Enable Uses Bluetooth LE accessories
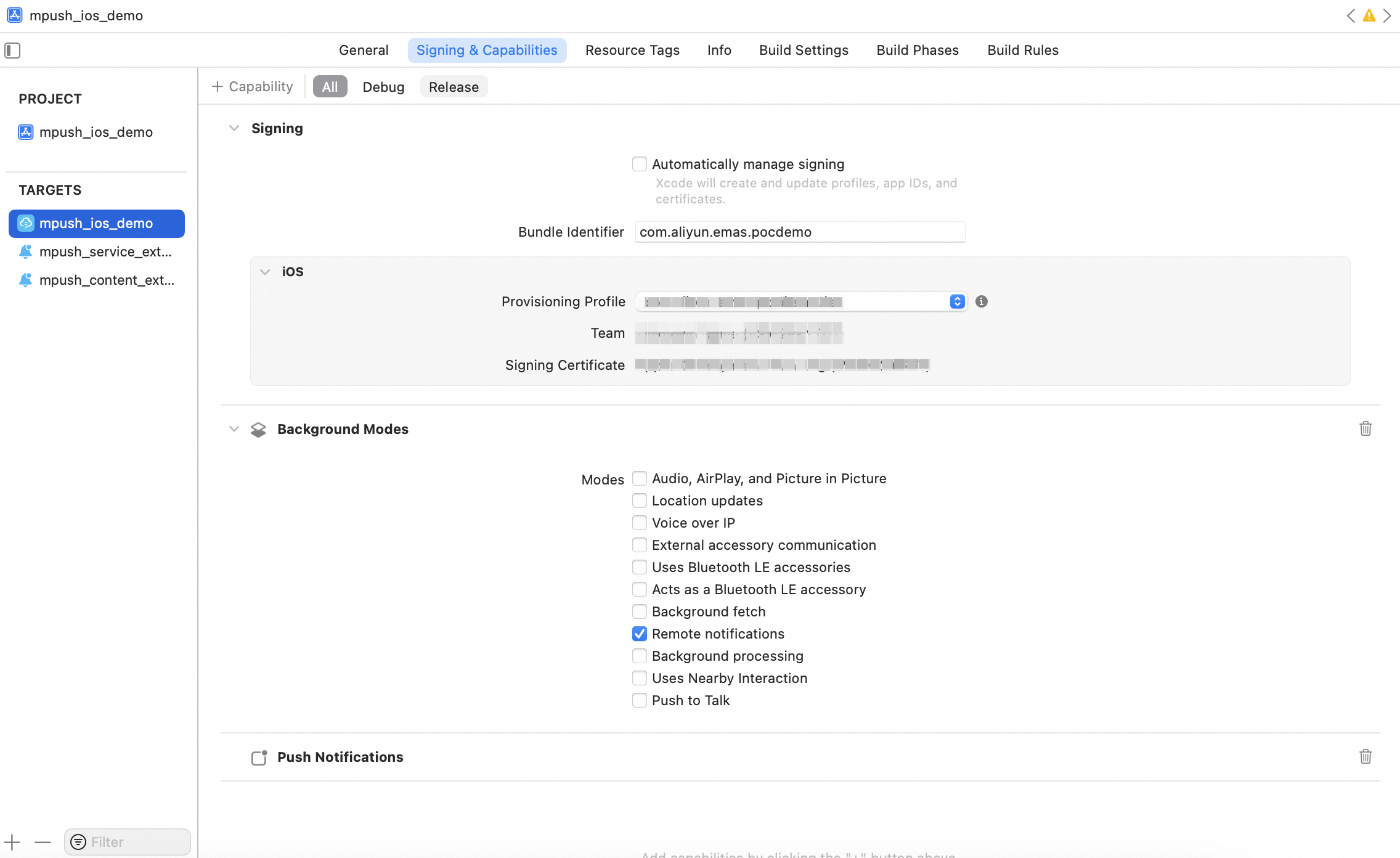Image resolution: width=1400 pixels, height=858 pixels. (640, 567)
